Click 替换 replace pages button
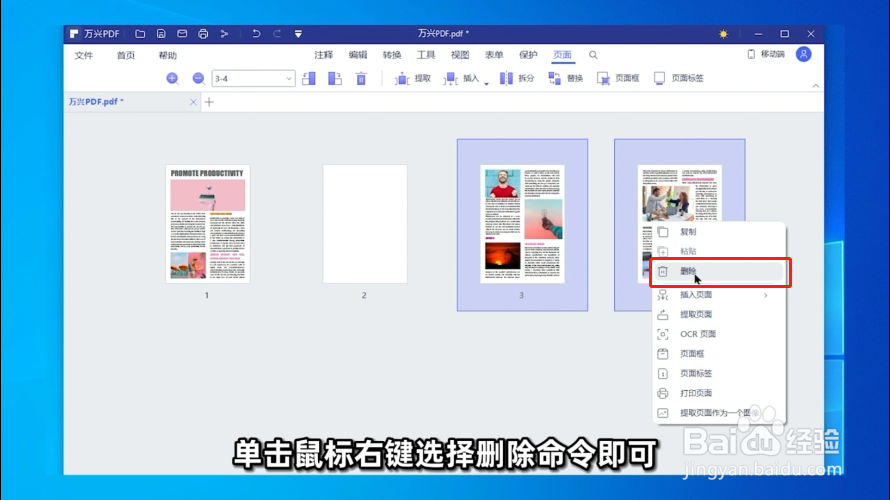Screen dimensions: 890x500 tap(565, 78)
